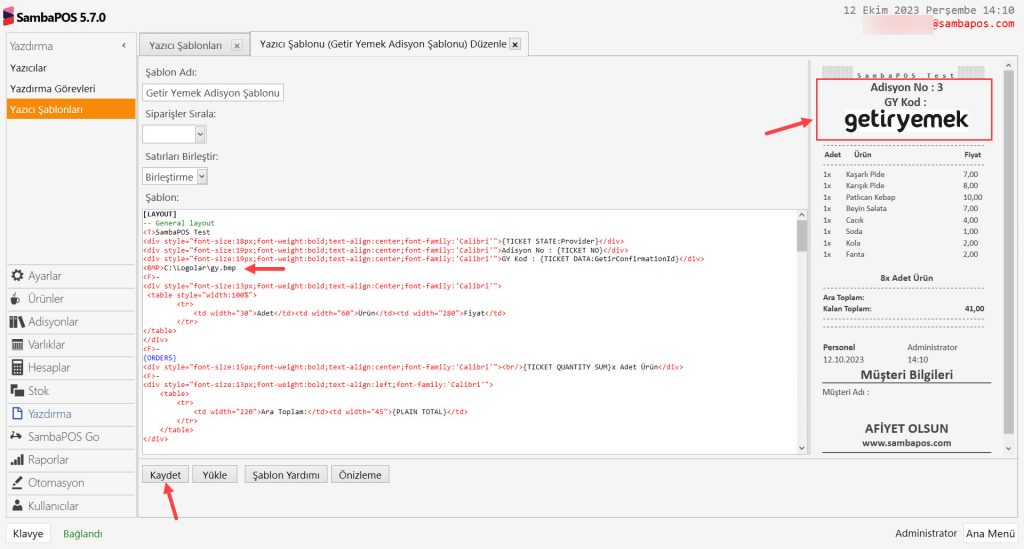Click www.sambapos.com text in preview

point(906,443)
